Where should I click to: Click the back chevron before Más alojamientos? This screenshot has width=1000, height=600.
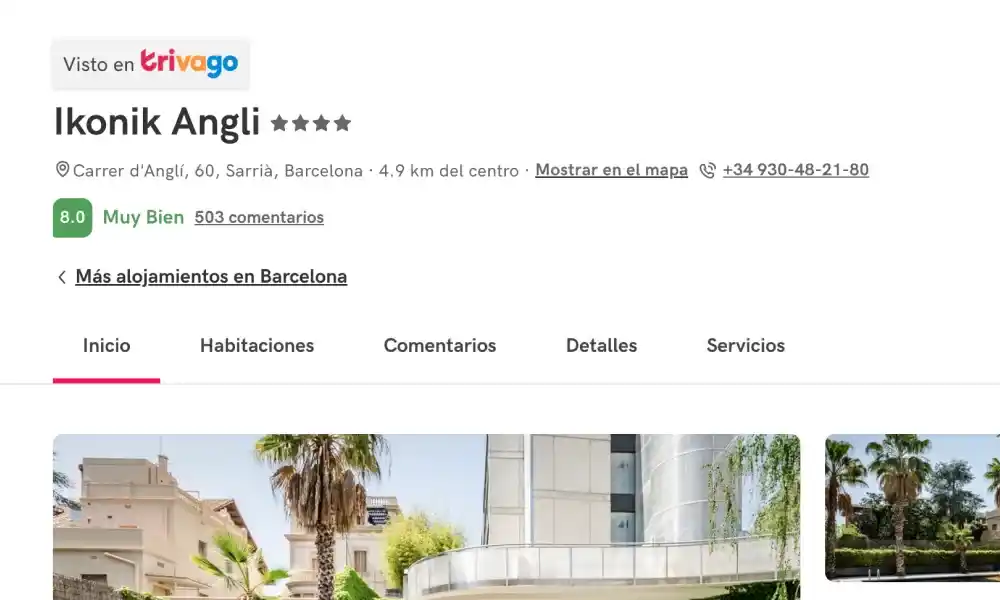click(62, 277)
